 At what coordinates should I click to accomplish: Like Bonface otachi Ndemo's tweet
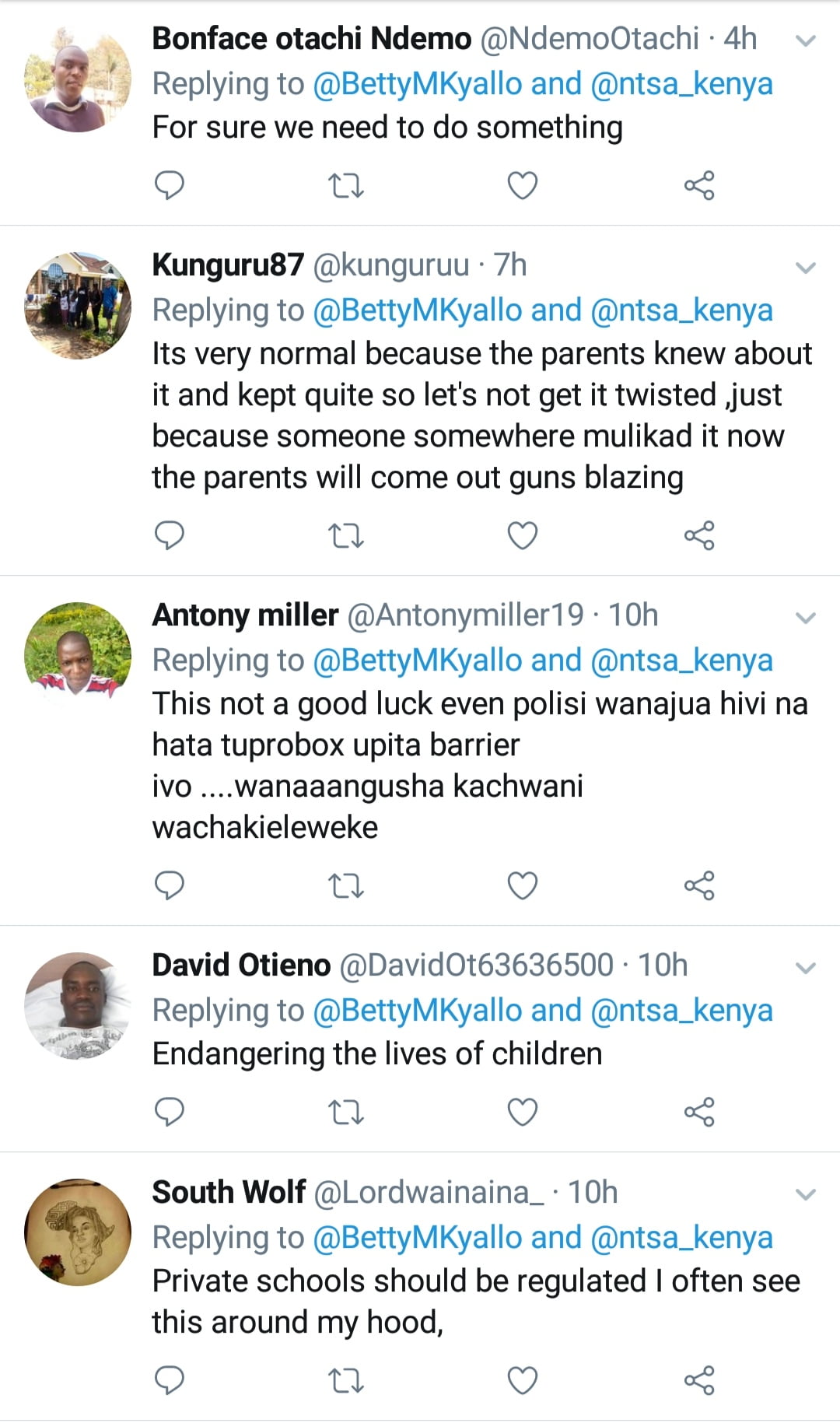[522, 186]
